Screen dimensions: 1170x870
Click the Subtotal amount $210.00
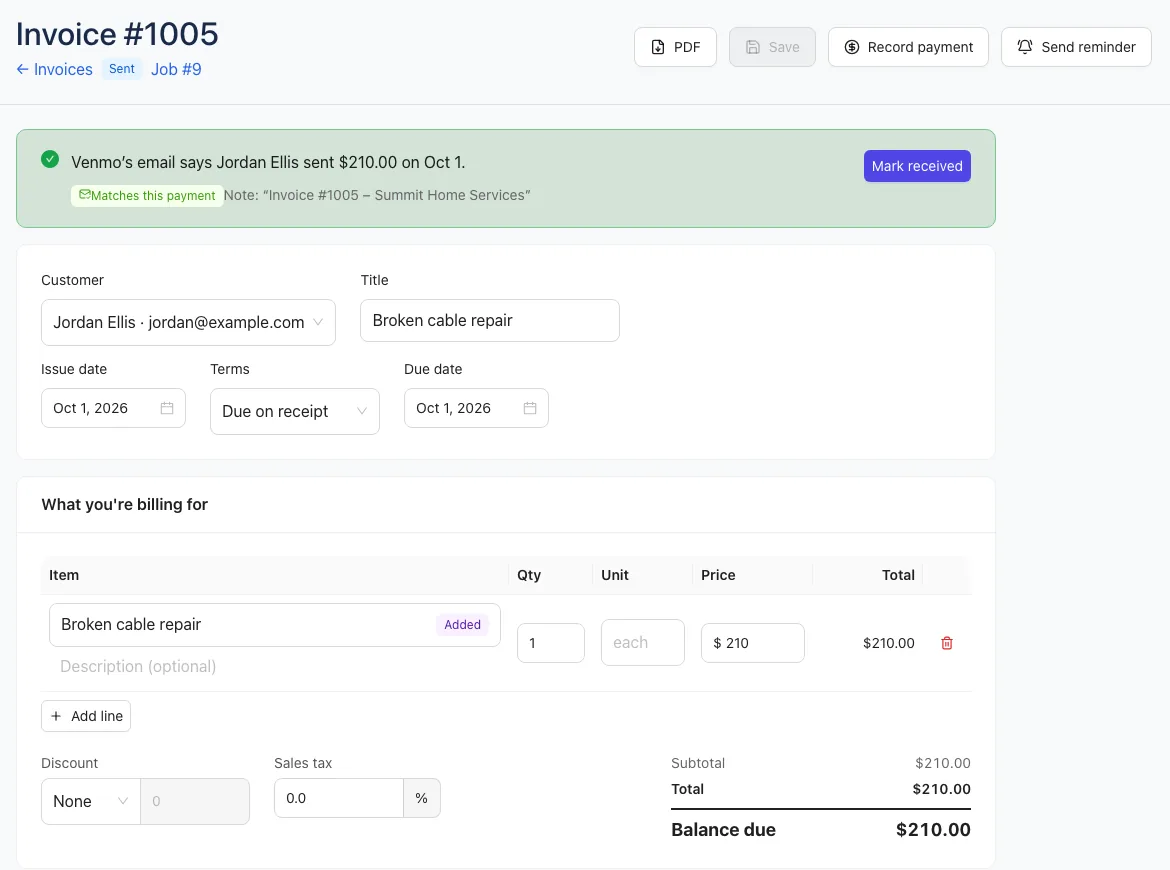942,763
